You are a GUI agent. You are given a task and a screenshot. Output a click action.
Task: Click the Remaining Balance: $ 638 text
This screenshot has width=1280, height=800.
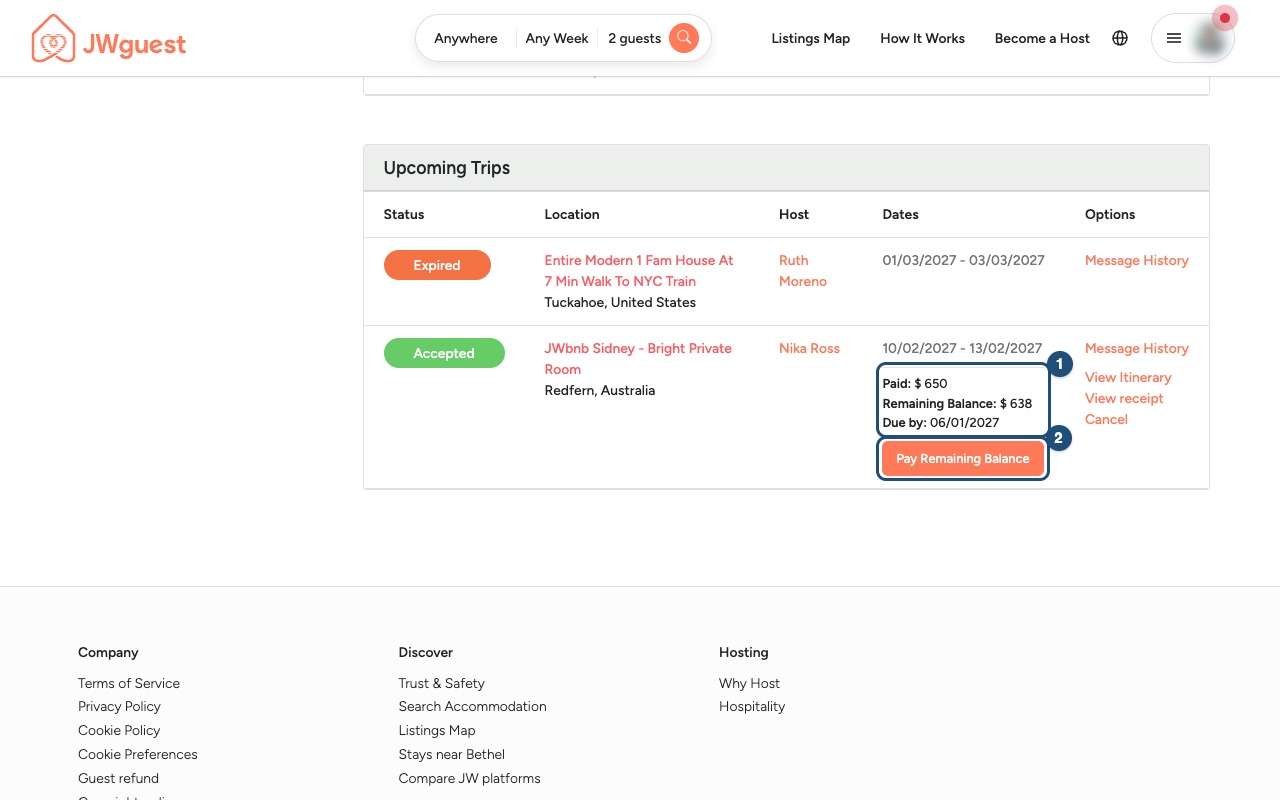(x=957, y=403)
